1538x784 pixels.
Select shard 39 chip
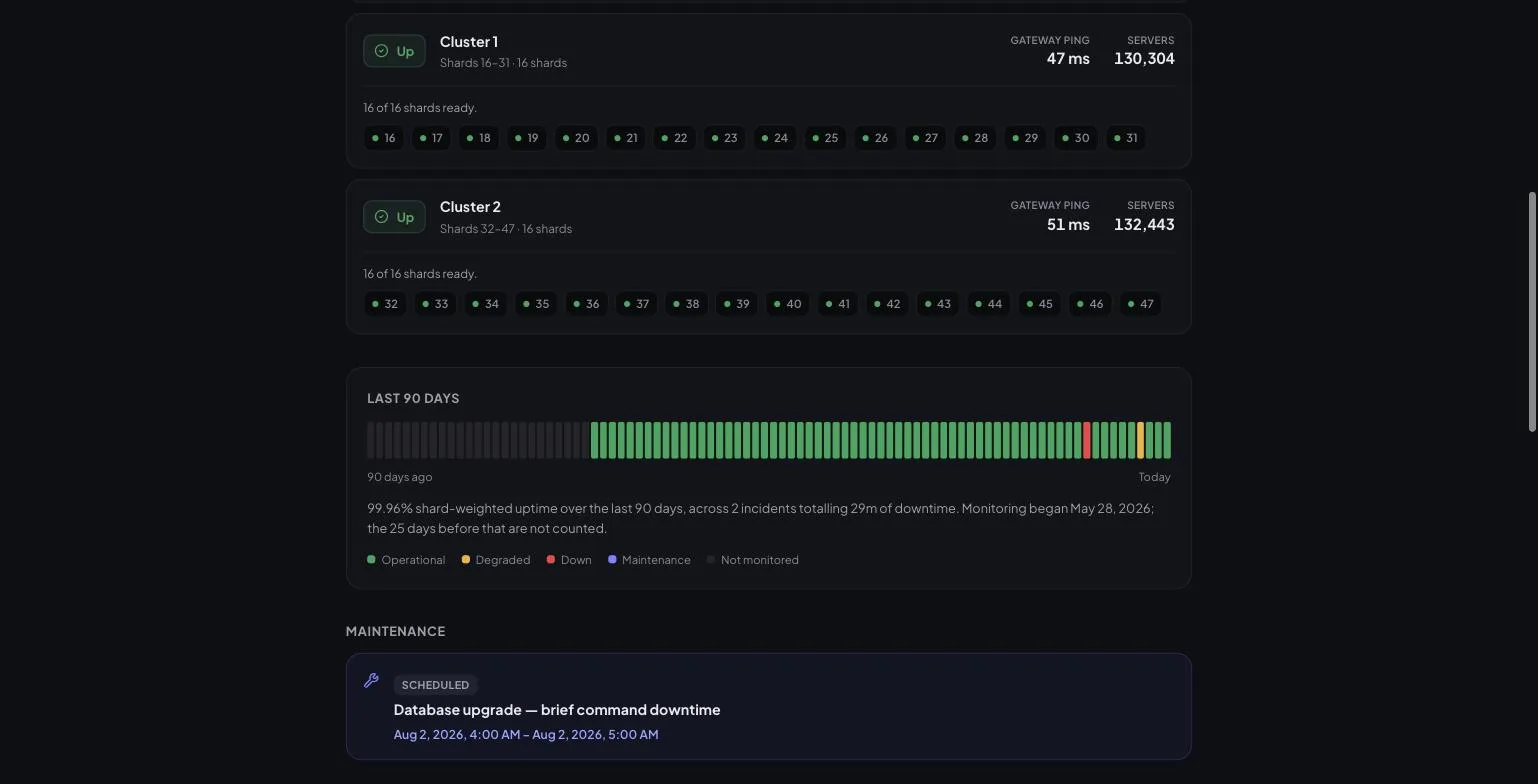736,304
